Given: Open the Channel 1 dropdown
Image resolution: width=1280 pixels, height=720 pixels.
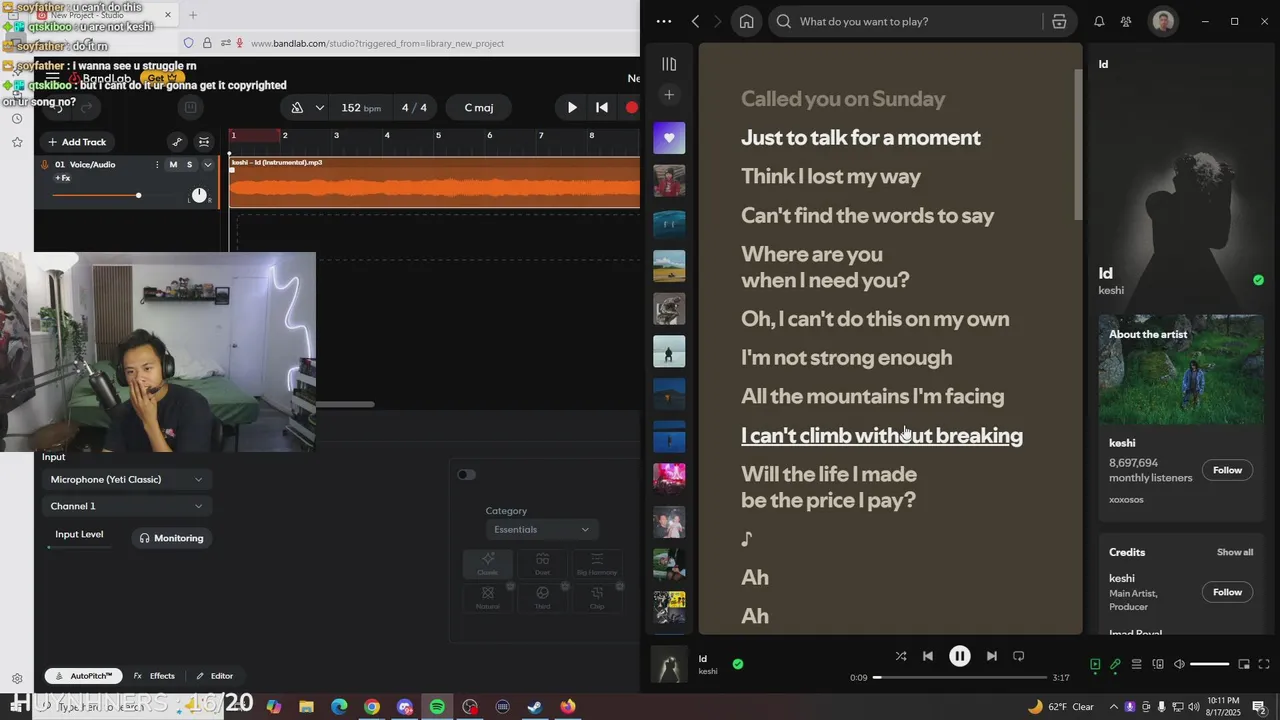Looking at the screenshot, I should (x=127, y=507).
